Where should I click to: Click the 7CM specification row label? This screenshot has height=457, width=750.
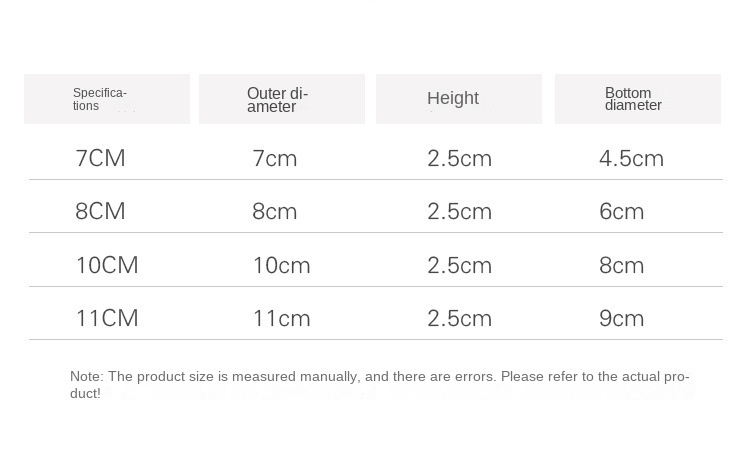[x=100, y=158]
